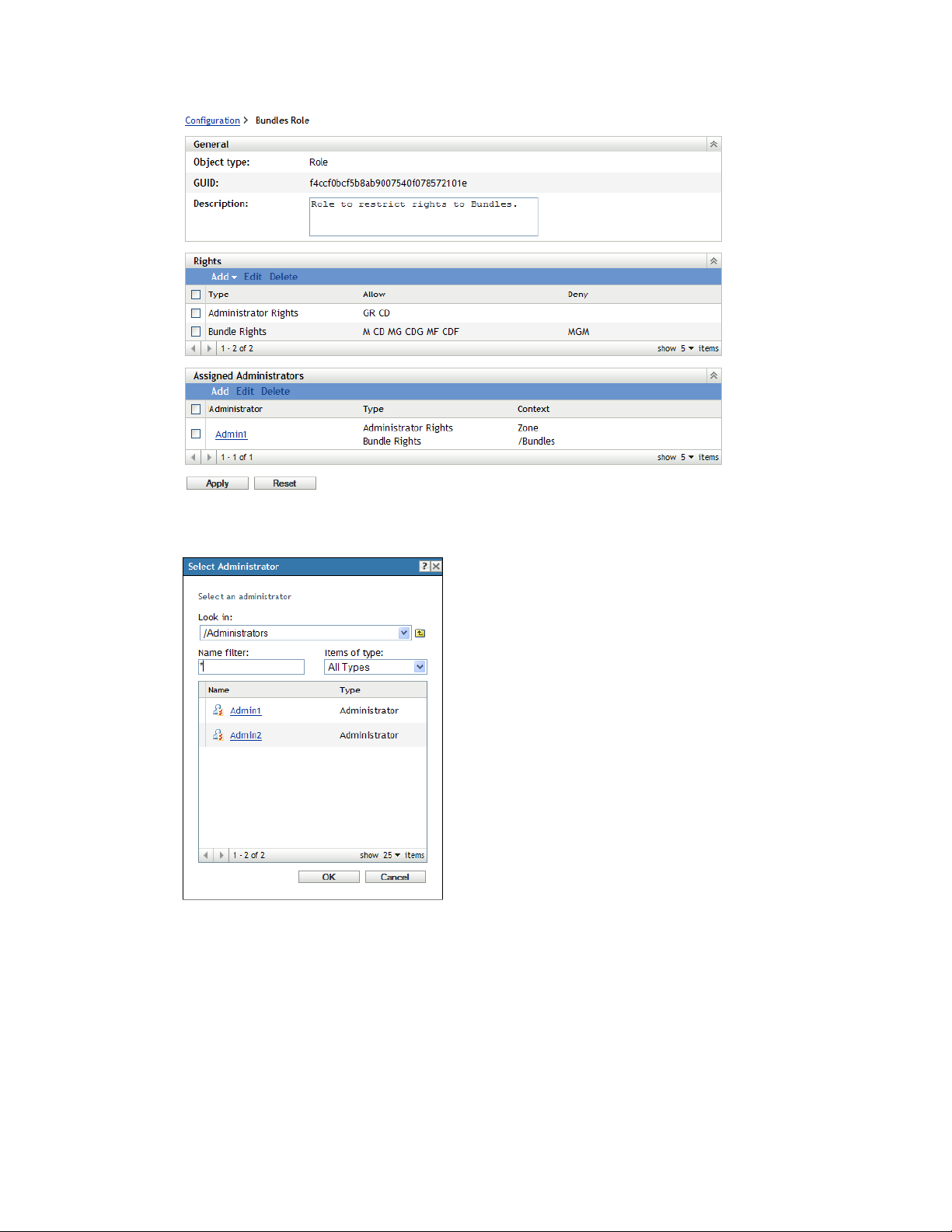Go to next page in Rights list

tap(208, 348)
